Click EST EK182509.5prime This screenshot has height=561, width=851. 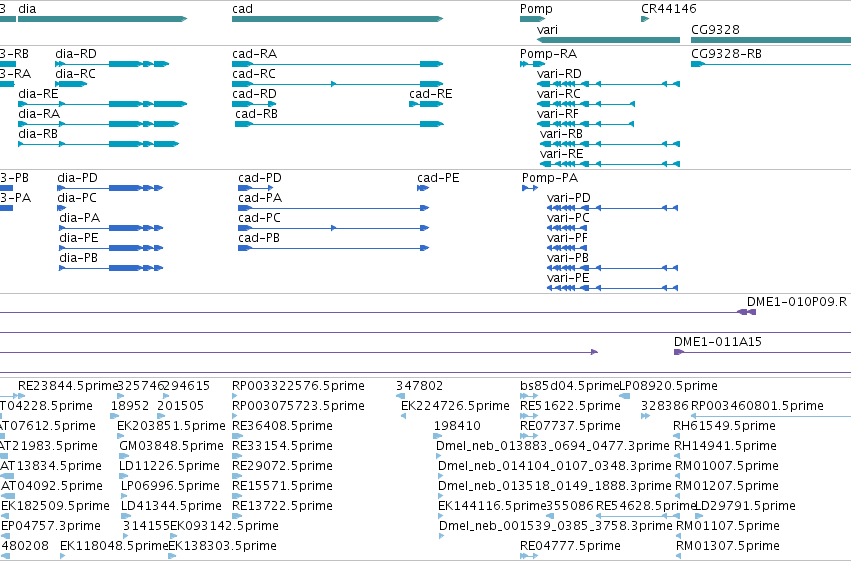(x=55, y=506)
